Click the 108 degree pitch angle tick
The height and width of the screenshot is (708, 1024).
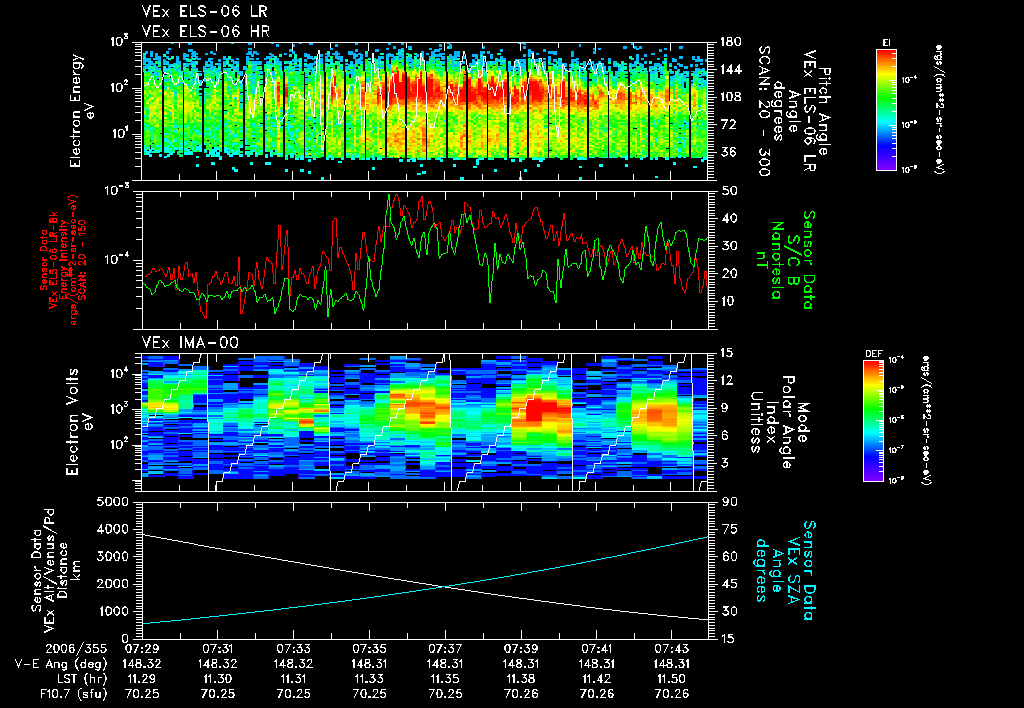[x=730, y=97]
